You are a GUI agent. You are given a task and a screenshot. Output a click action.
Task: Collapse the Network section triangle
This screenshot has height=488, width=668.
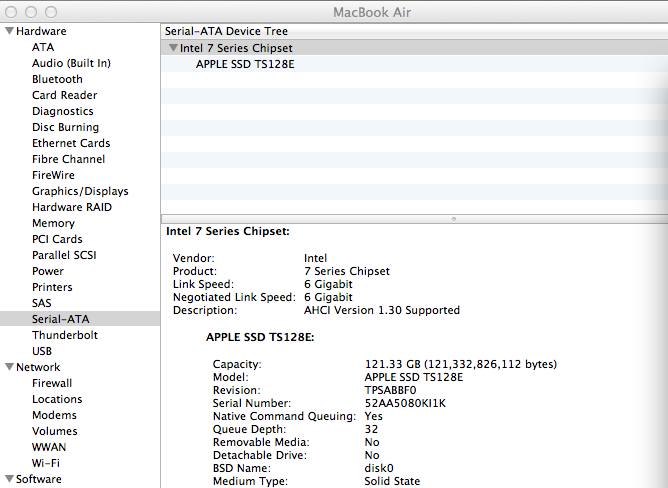[9, 367]
